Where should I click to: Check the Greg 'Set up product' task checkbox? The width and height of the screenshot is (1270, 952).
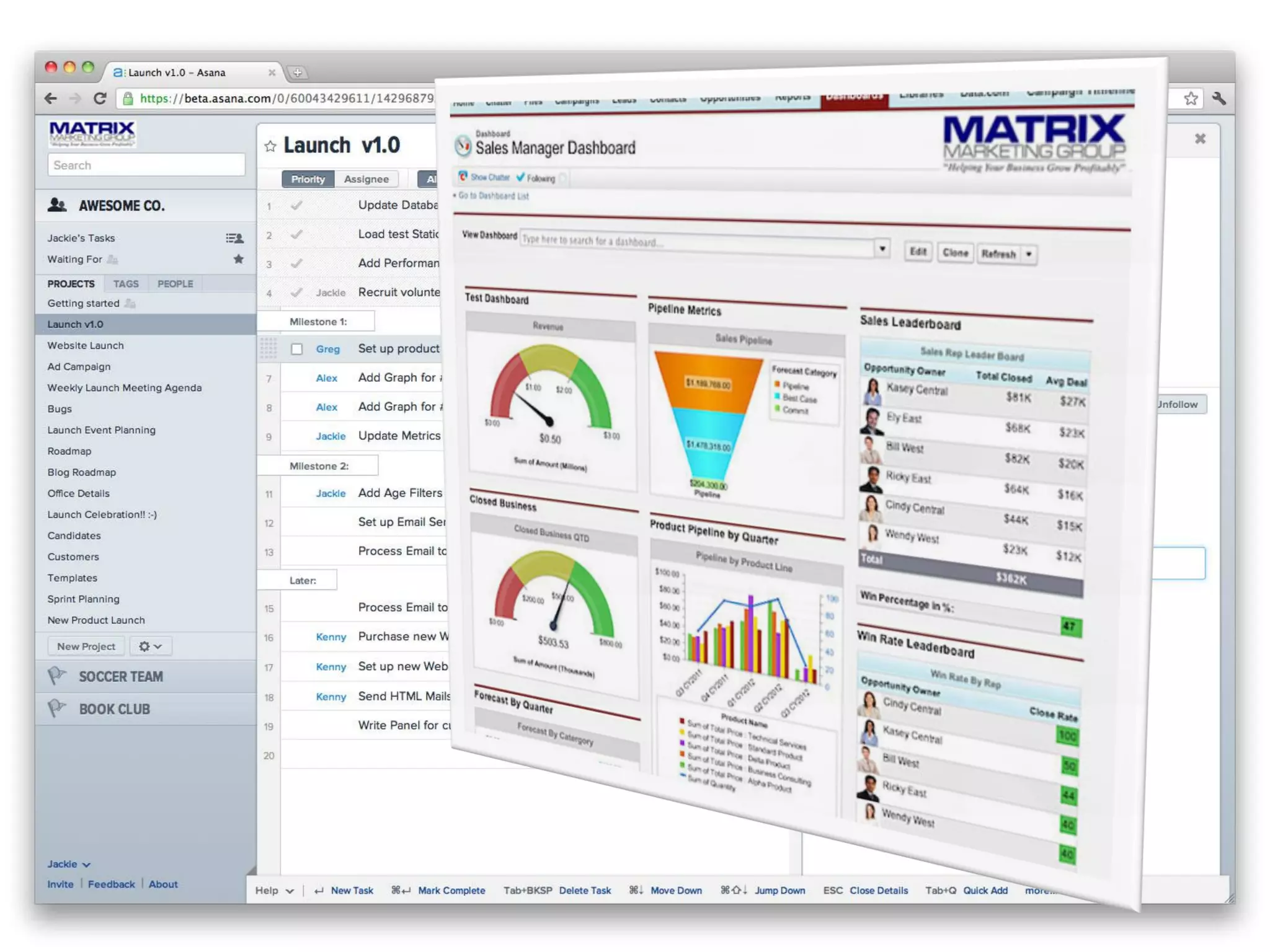pyautogui.click(x=296, y=349)
